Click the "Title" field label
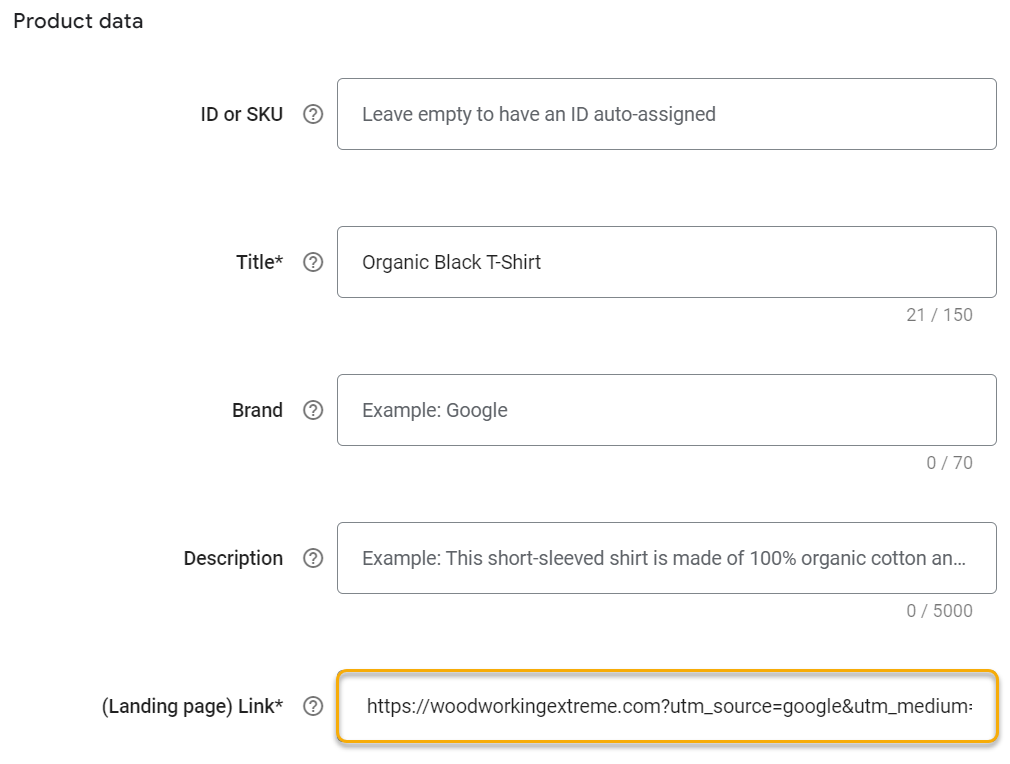 click(255, 262)
